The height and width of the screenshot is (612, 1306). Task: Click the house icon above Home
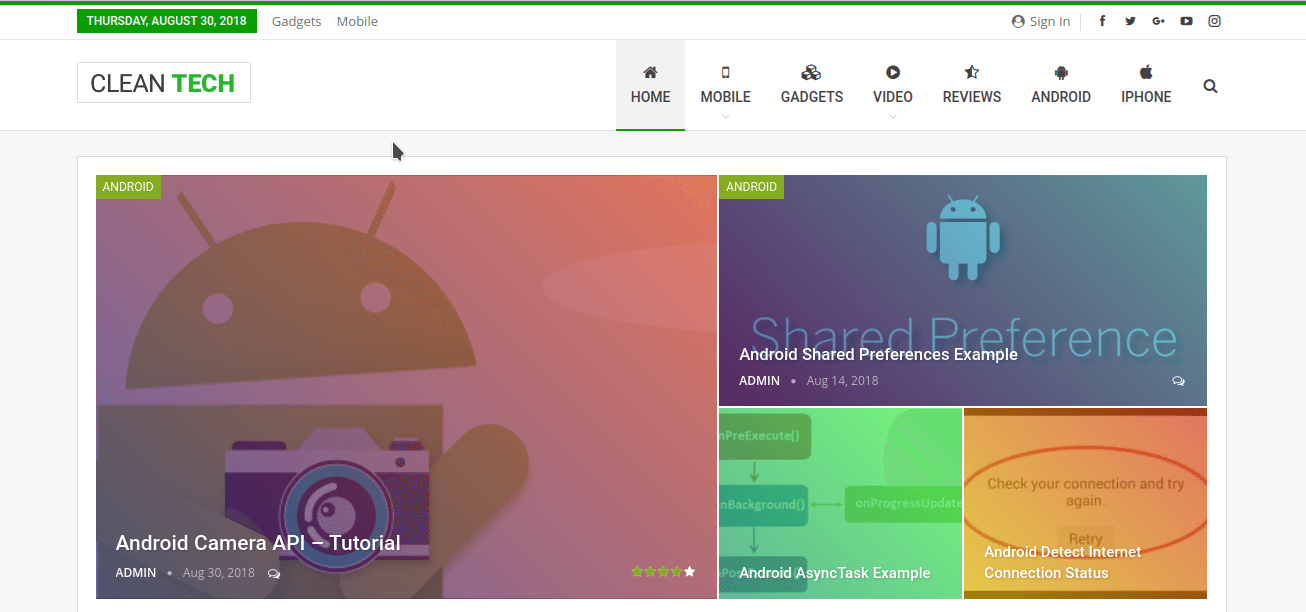click(x=650, y=72)
